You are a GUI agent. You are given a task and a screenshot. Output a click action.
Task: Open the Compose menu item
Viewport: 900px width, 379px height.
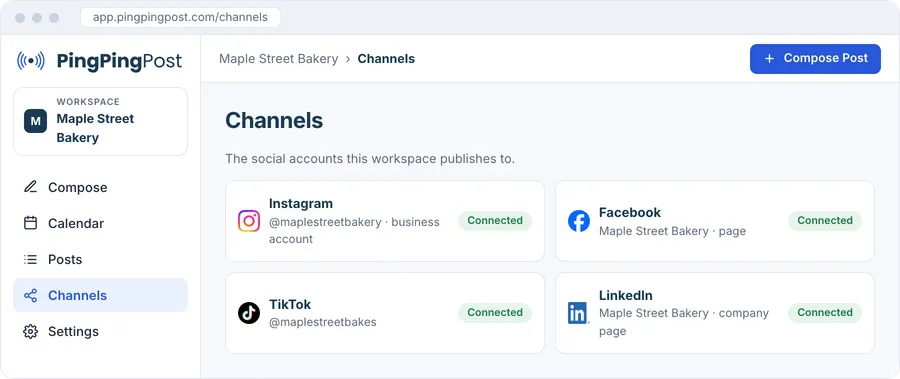[100, 187]
